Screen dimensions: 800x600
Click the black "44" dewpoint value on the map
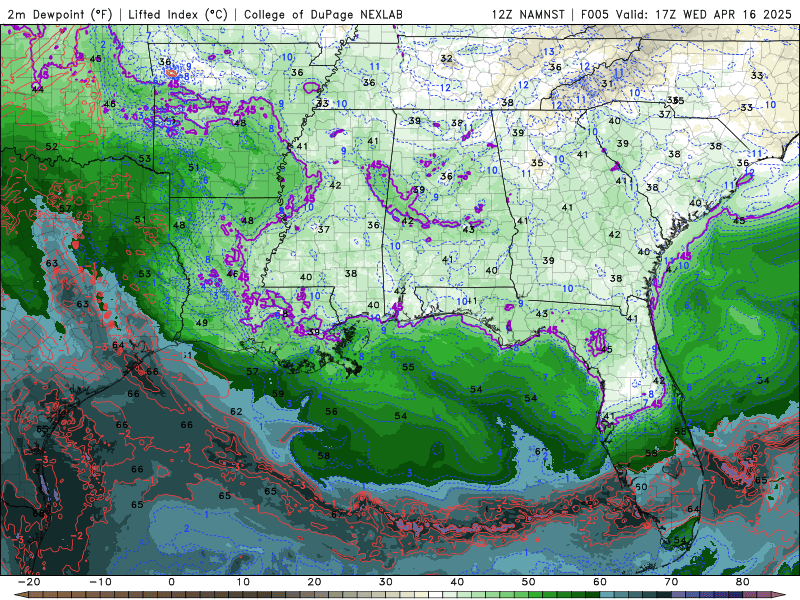tap(38, 89)
